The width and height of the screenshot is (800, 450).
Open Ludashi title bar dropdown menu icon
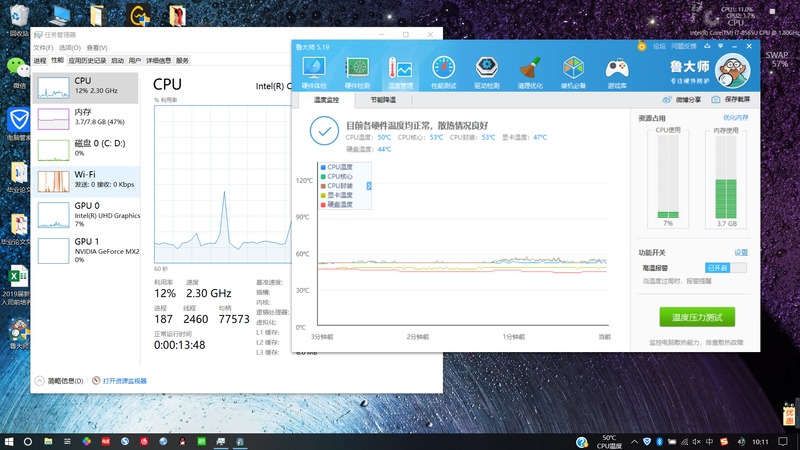click(x=720, y=46)
